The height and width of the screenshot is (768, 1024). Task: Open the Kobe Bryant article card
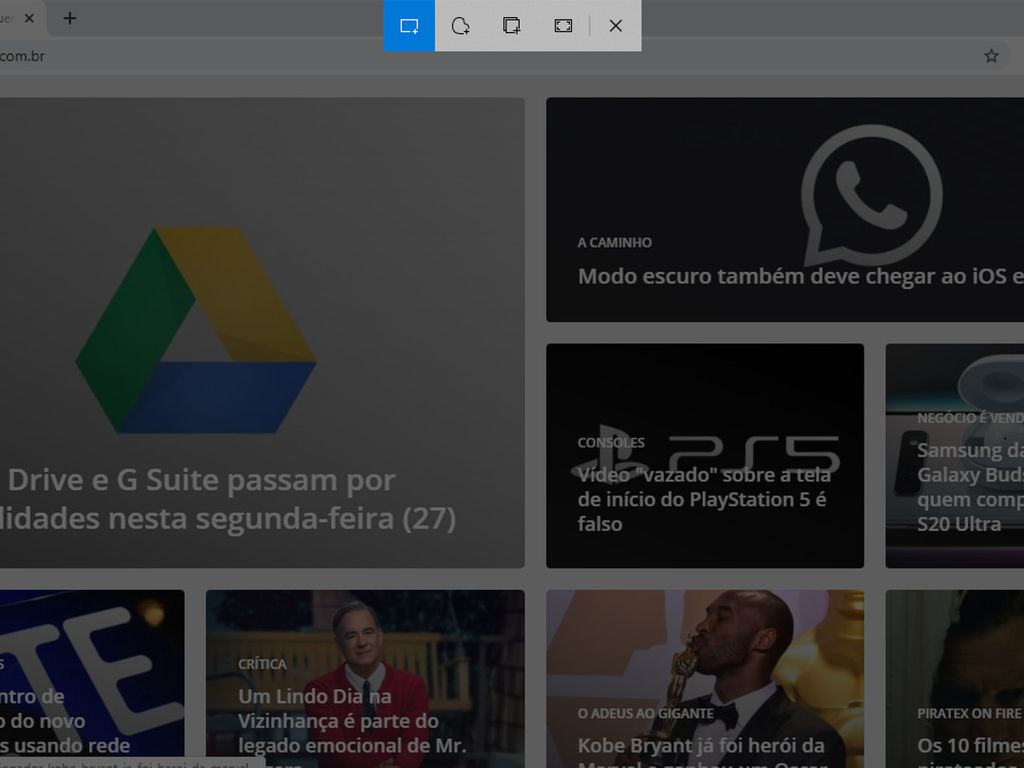[x=705, y=679]
